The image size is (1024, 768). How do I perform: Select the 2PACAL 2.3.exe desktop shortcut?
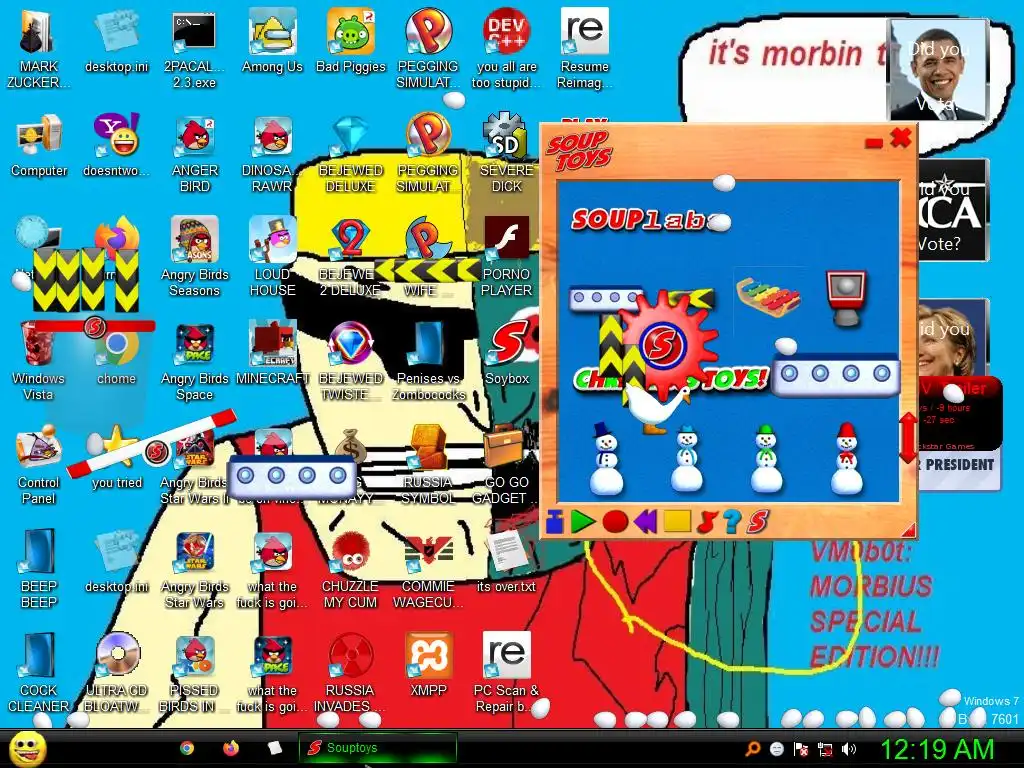[194, 49]
